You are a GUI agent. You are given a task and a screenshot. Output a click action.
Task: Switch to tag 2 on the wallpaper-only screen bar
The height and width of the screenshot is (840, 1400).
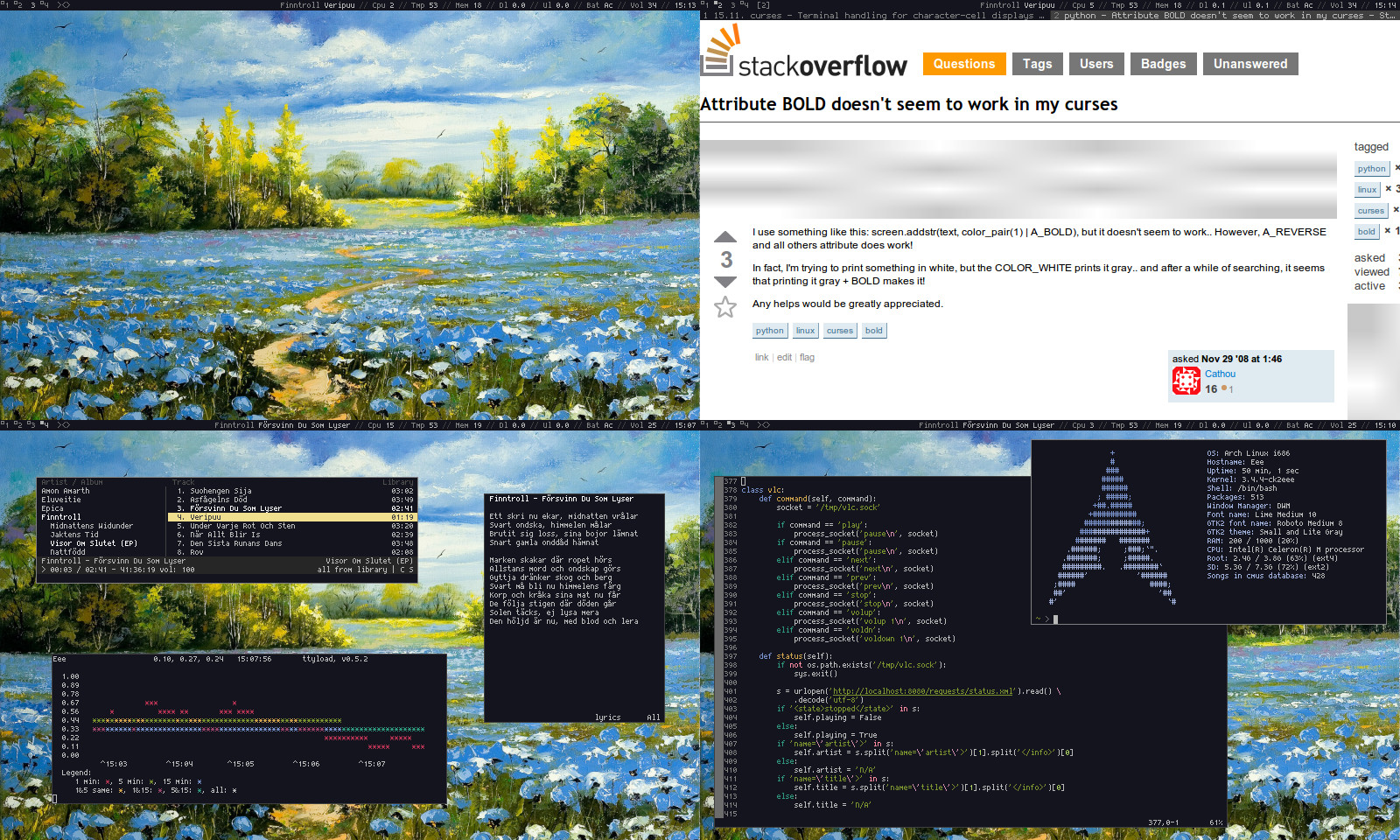18,5
